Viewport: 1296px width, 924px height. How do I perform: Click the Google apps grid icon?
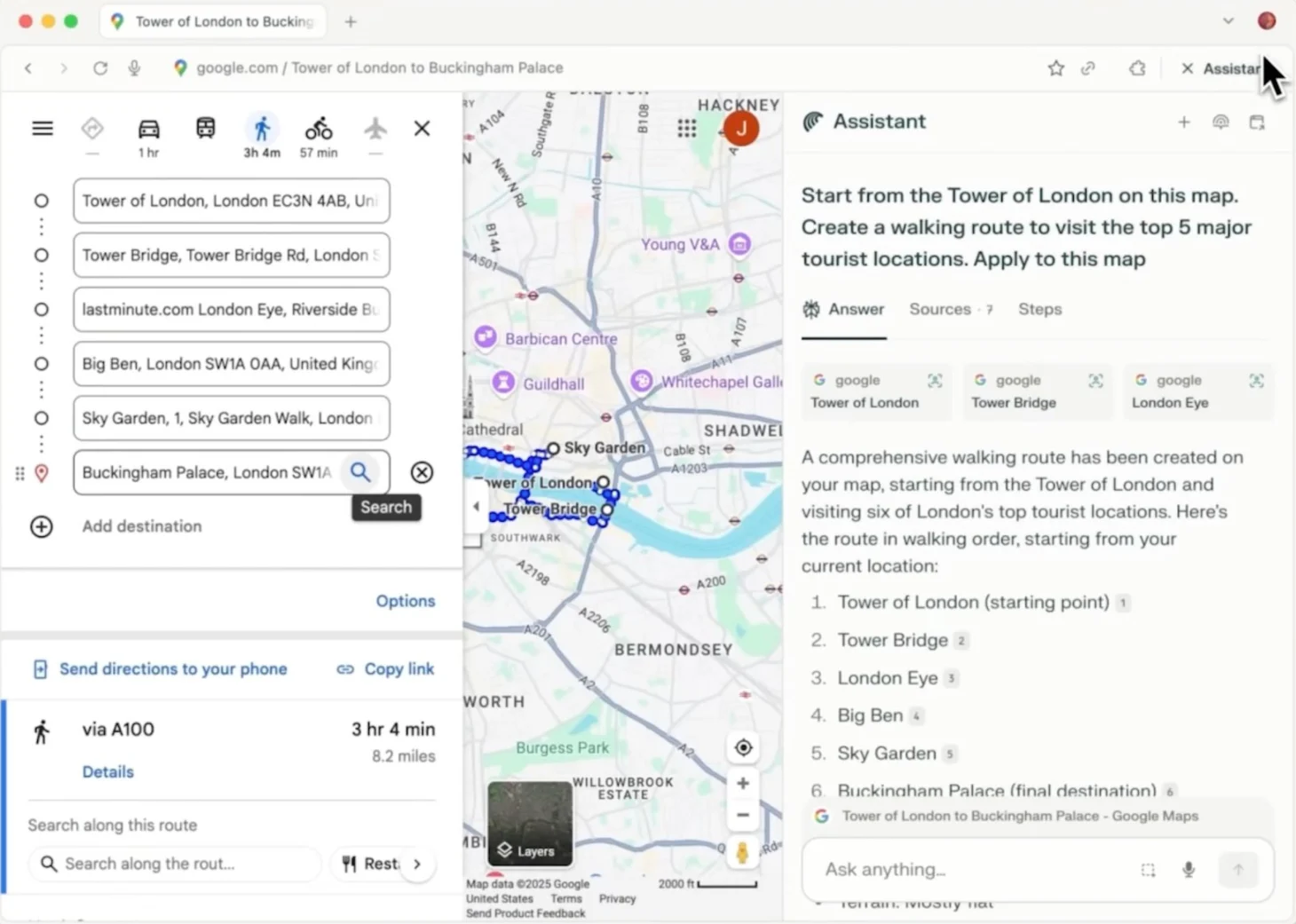687,129
